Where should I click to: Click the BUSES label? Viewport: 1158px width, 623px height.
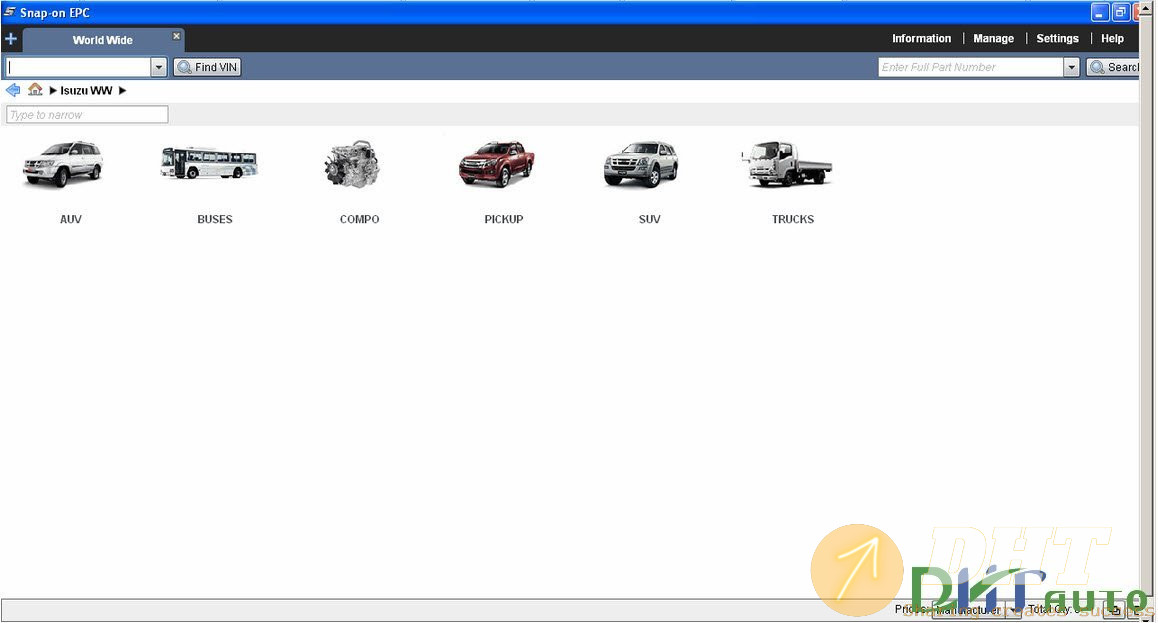[x=215, y=219]
